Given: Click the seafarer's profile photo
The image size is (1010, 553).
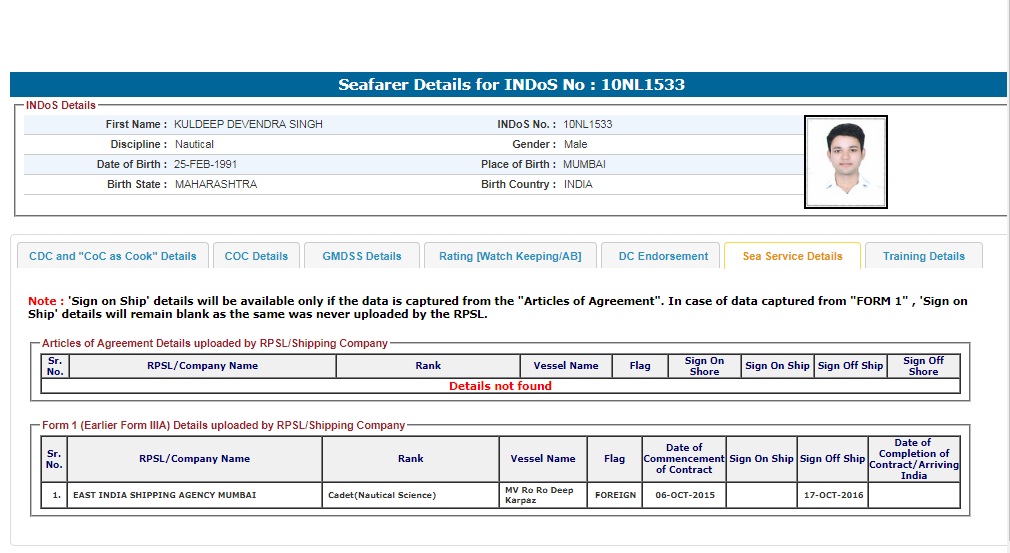Looking at the screenshot, I should 845,162.
